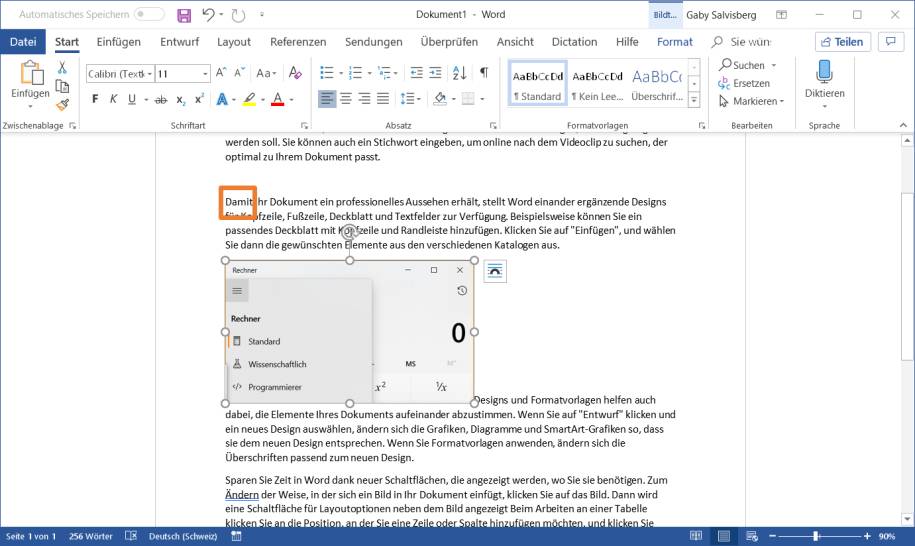Switch to Einfügen ribbon tab
This screenshot has height=546, width=915.
point(118,41)
